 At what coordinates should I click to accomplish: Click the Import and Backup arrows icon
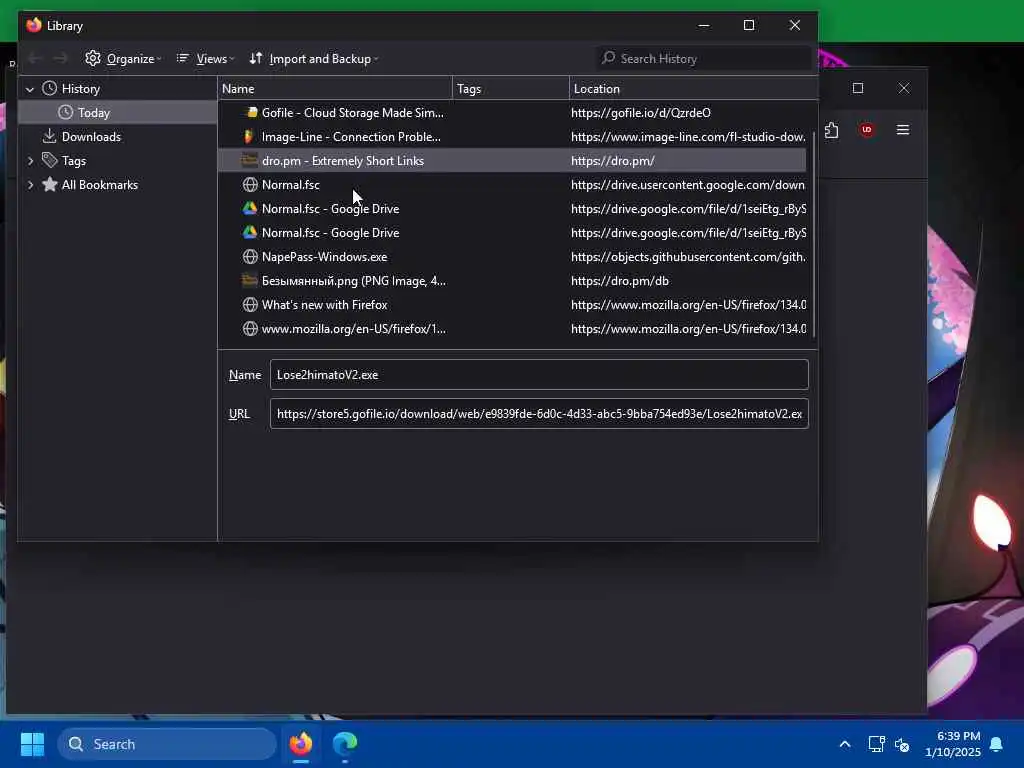(x=256, y=58)
